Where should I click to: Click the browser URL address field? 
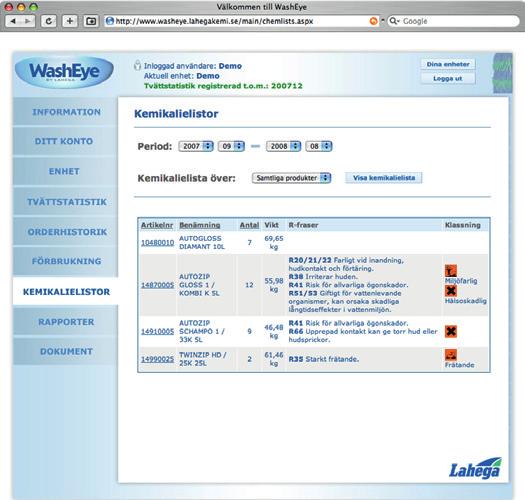[x=241, y=21]
